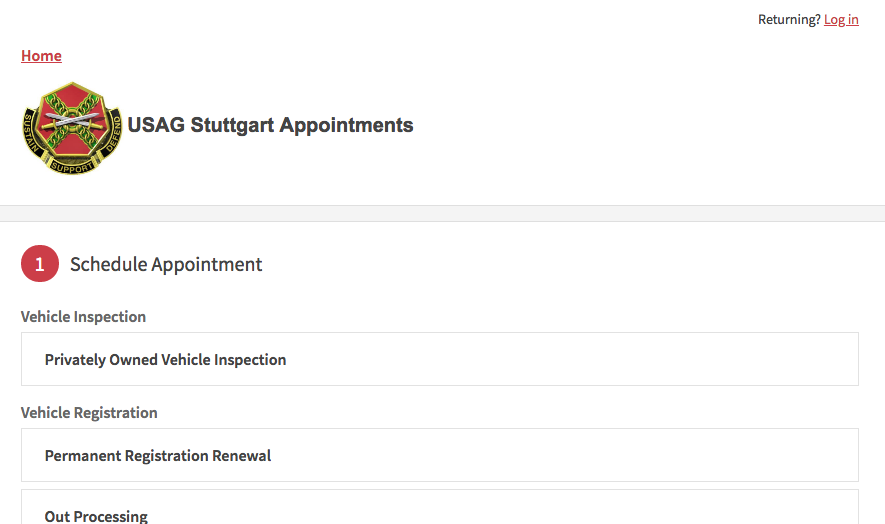Click the Vehicle Registration category label
This screenshot has height=524, width=885.
(89, 413)
